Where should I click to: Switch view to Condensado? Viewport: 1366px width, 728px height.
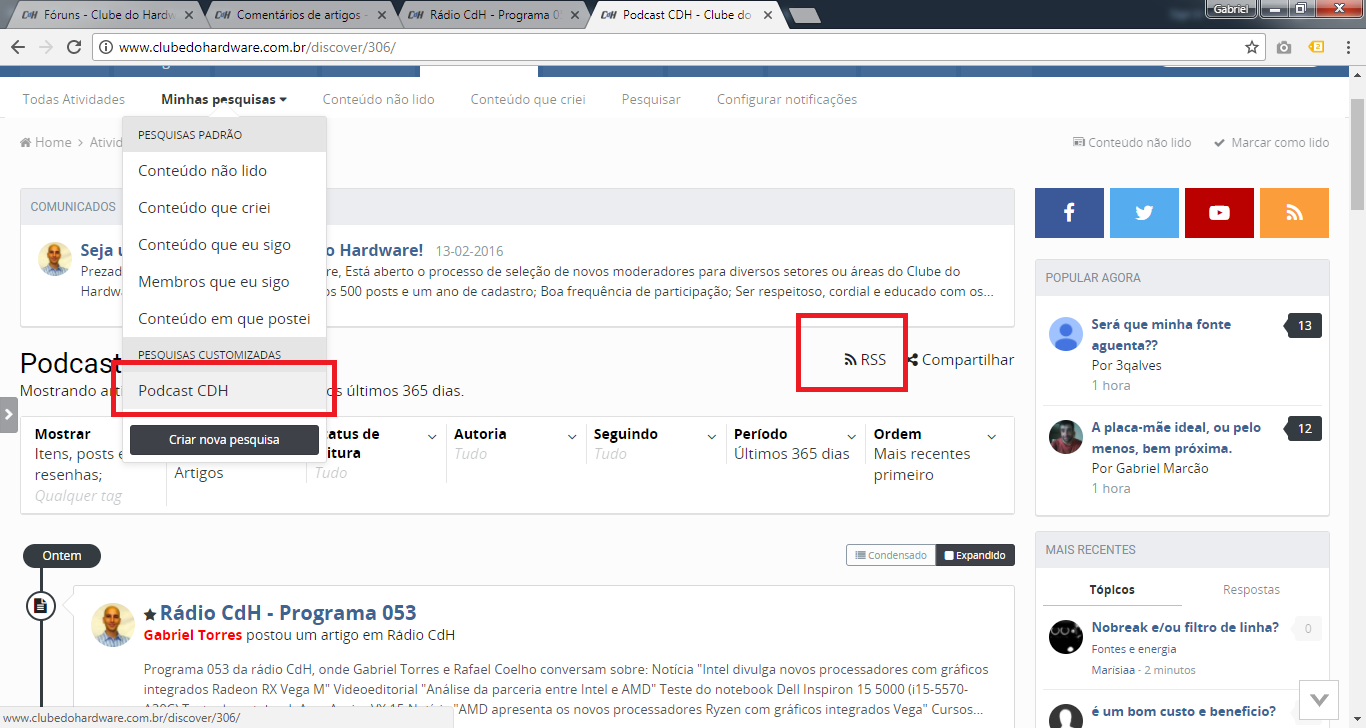click(x=890, y=555)
